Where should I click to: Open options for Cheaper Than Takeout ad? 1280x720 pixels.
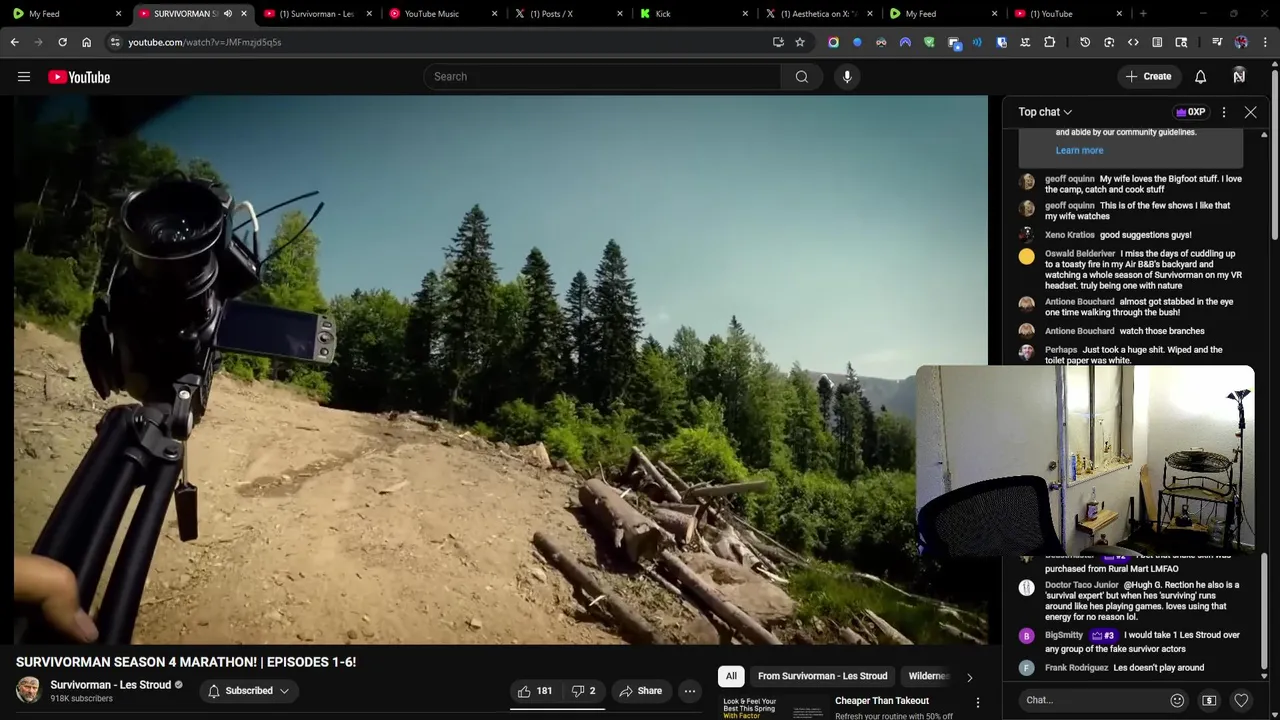[x=978, y=702]
